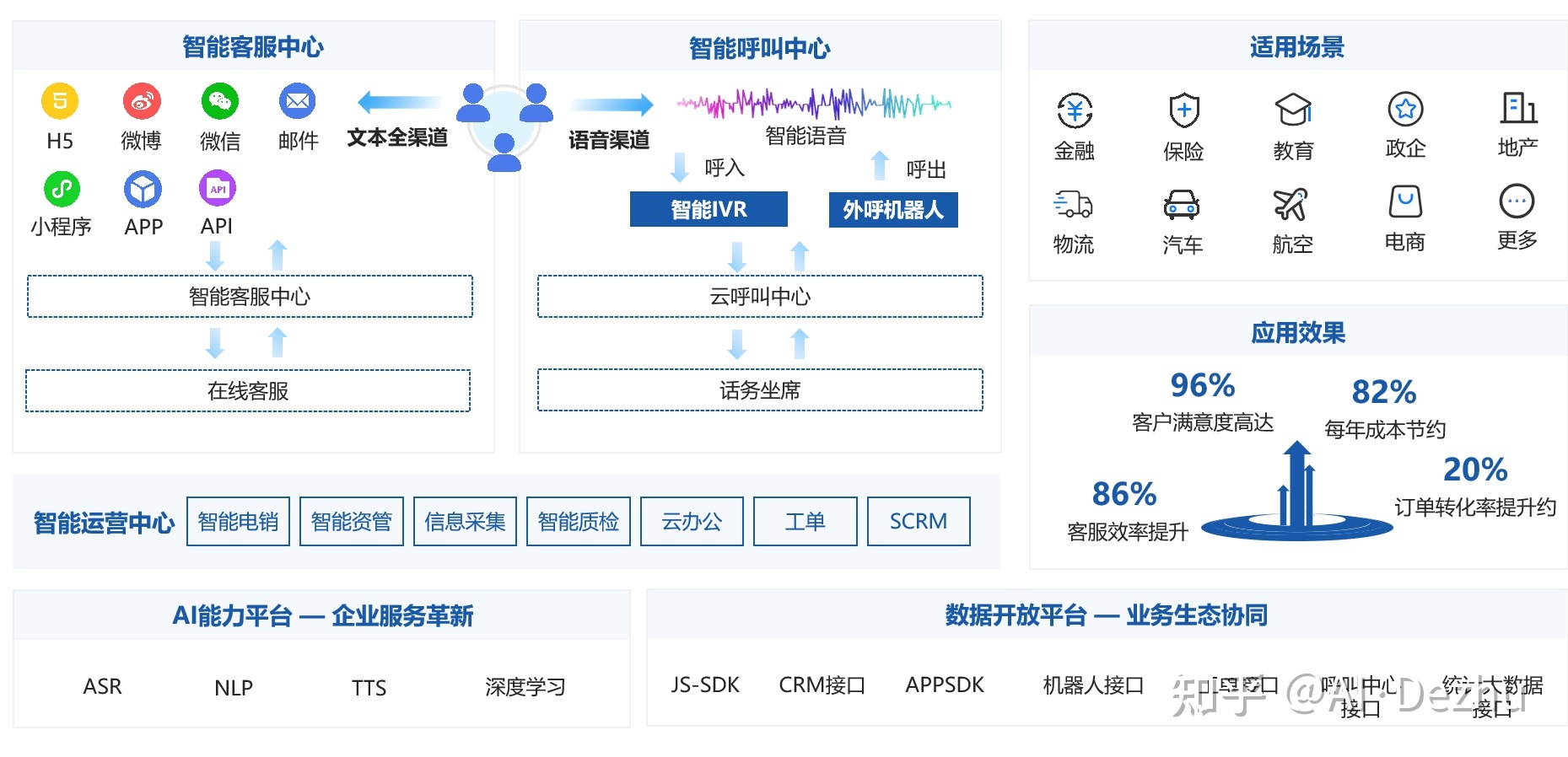Screen dimensions: 1568x757
Task: Click the 智能语音 label
Action: click(x=806, y=136)
